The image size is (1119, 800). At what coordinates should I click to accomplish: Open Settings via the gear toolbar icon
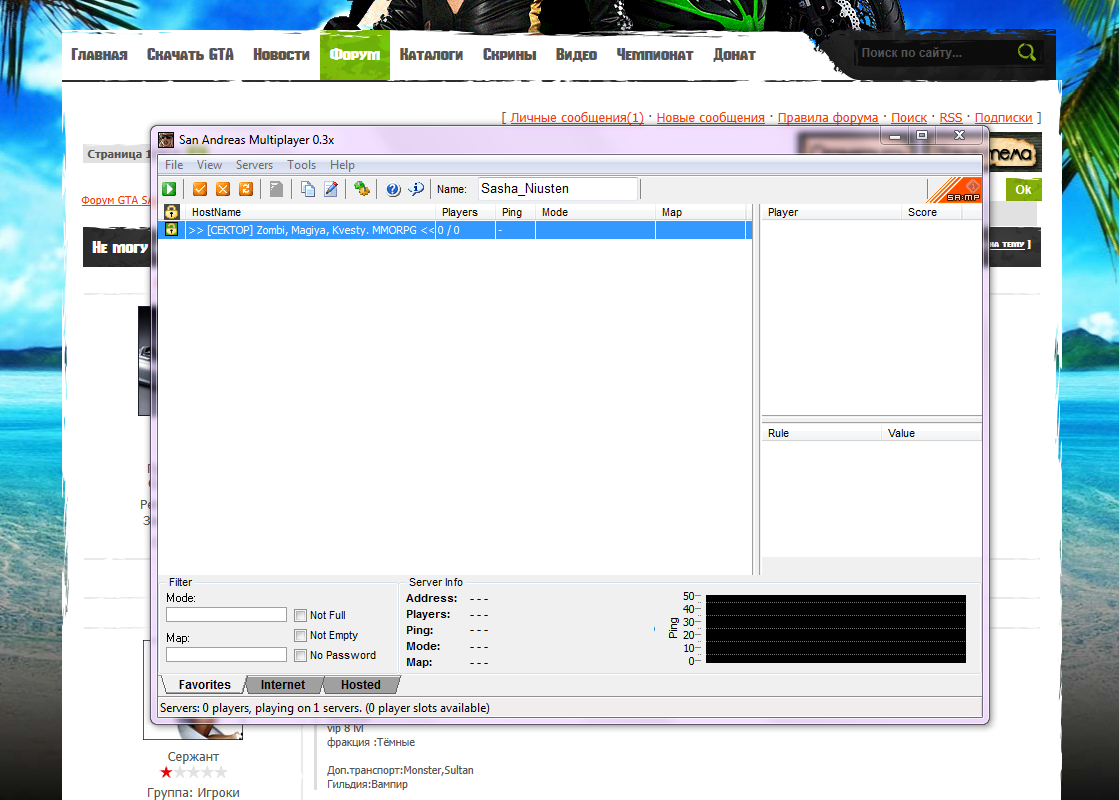coord(362,189)
